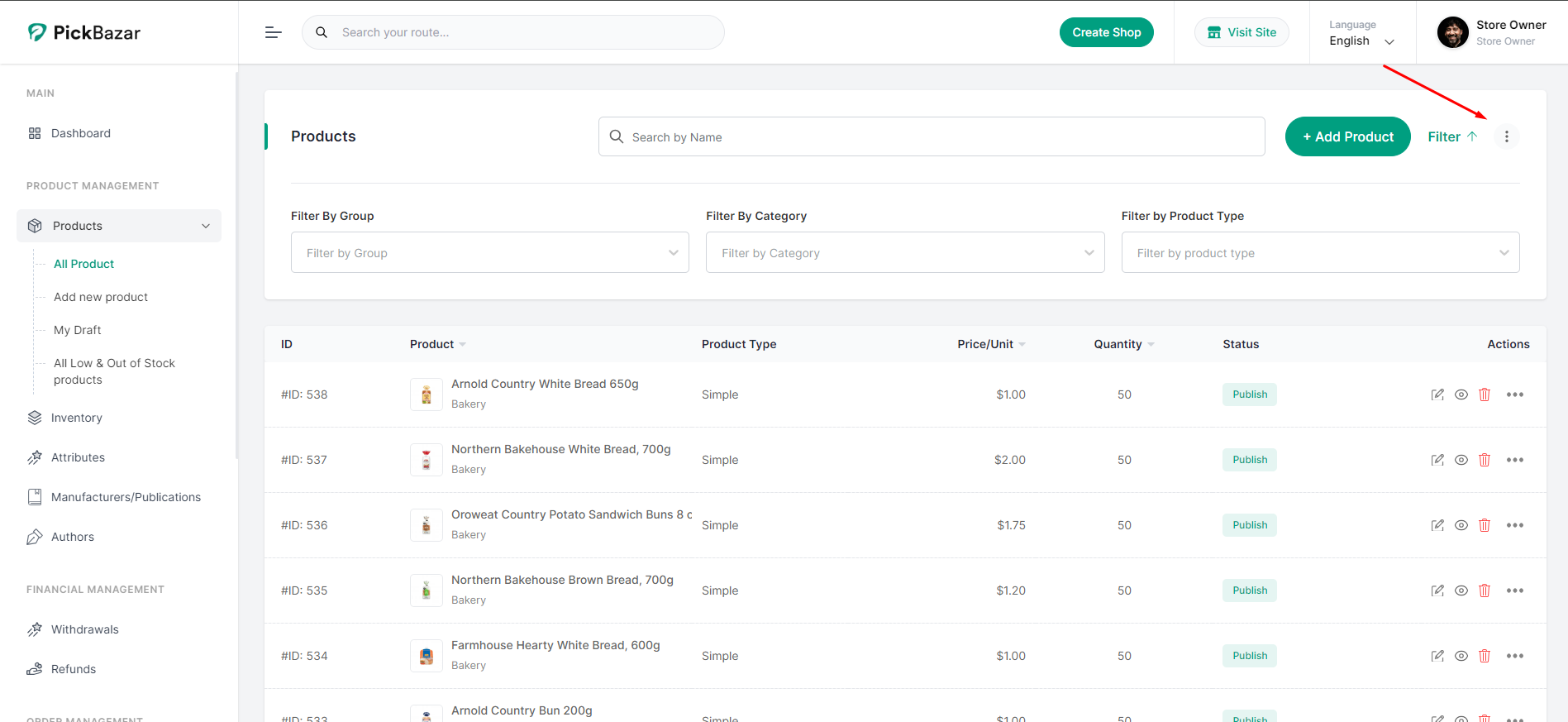The width and height of the screenshot is (1568, 722).
Task: Click thumbnail of Arnold Country White Bread
Action: coord(426,394)
